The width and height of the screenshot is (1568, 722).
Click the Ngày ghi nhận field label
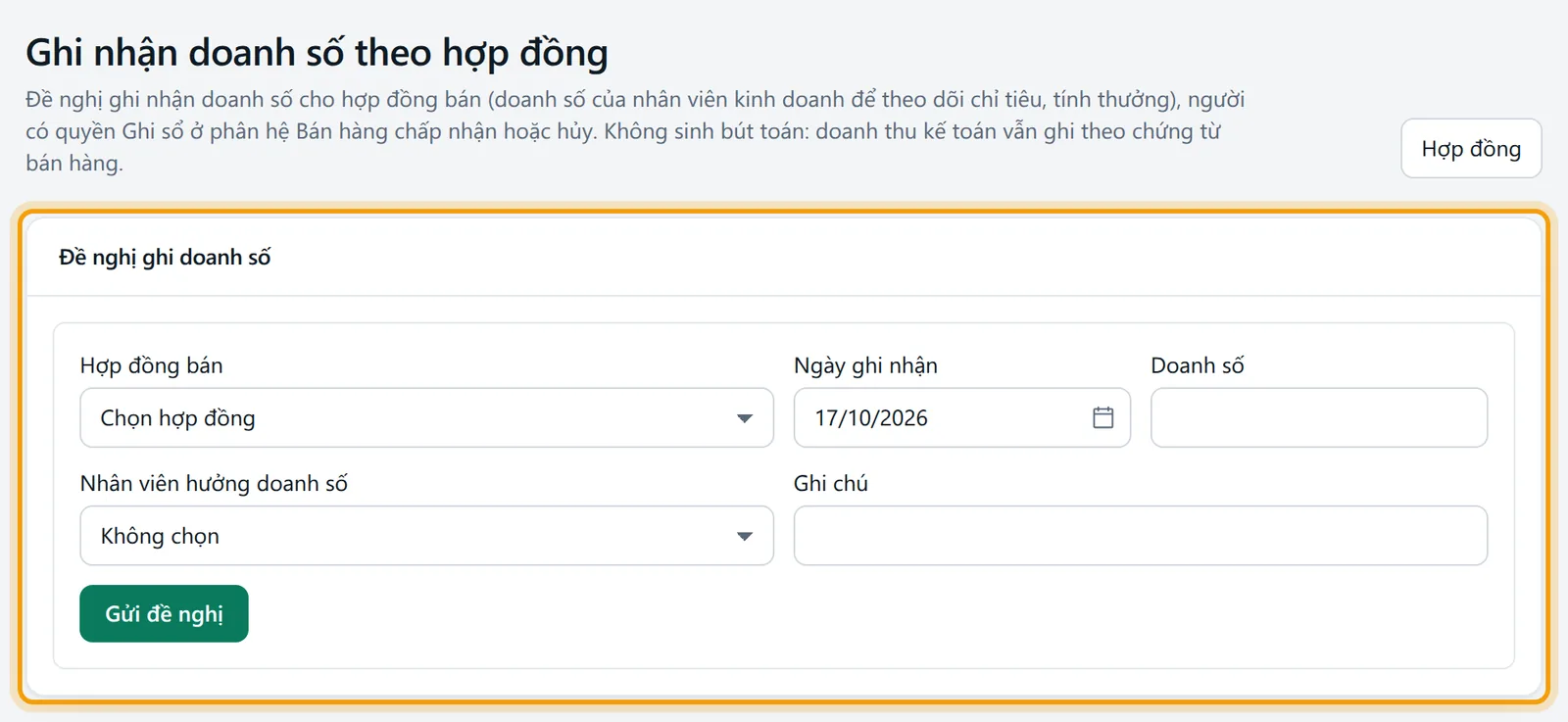[x=865, y=365]
